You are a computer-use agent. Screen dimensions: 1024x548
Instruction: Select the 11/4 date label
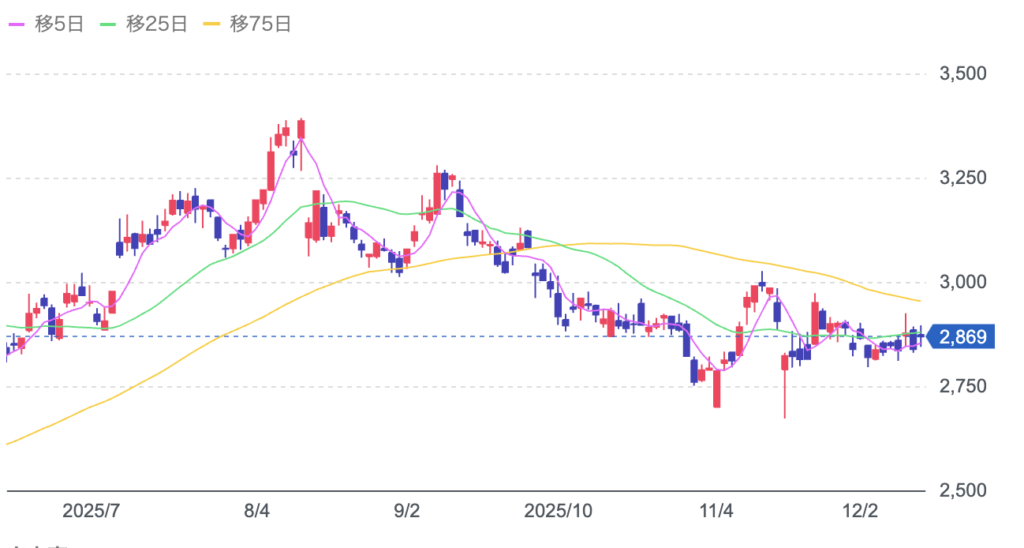(716, 511)
